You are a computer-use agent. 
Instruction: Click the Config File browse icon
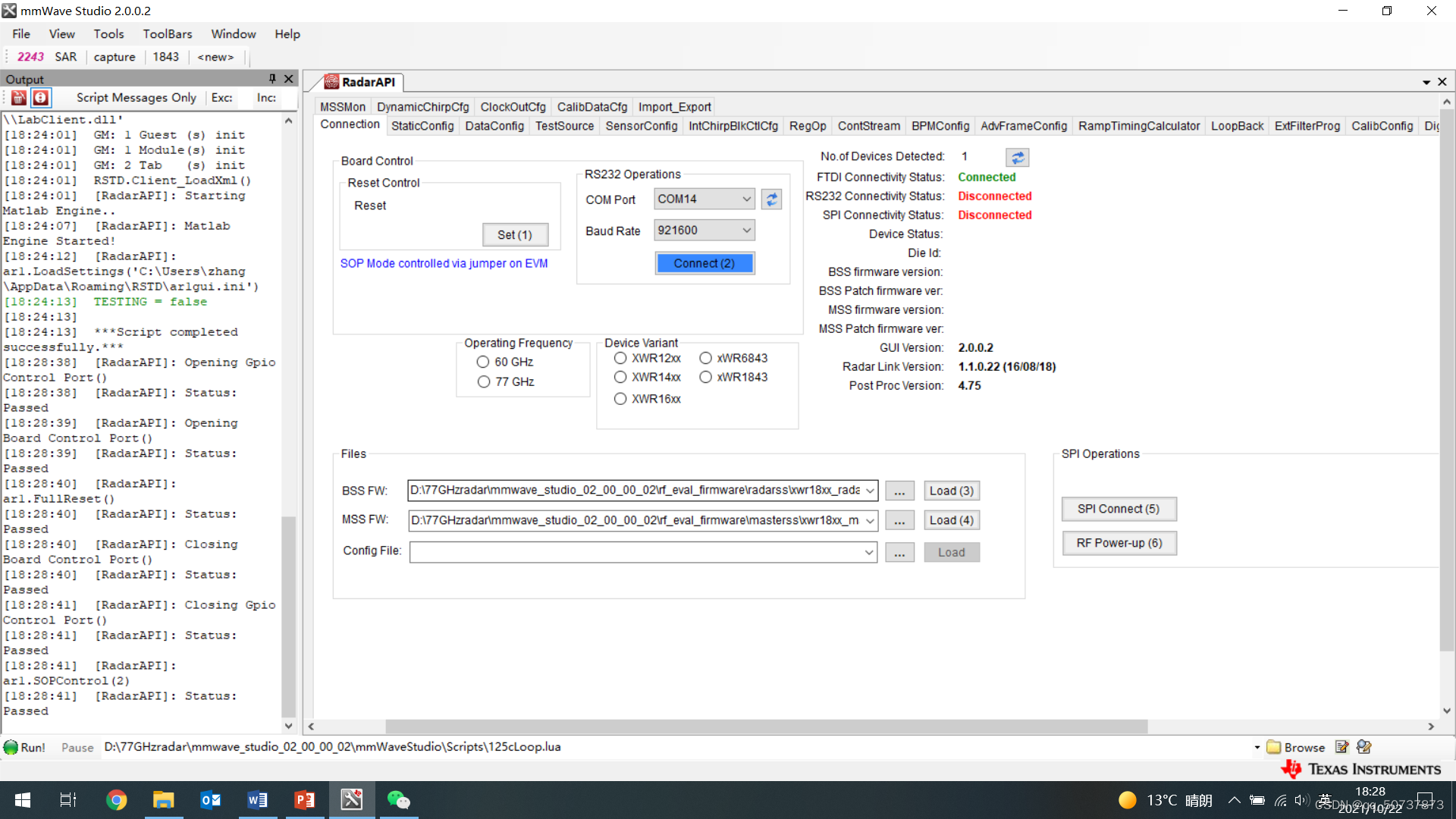point(898,552)
